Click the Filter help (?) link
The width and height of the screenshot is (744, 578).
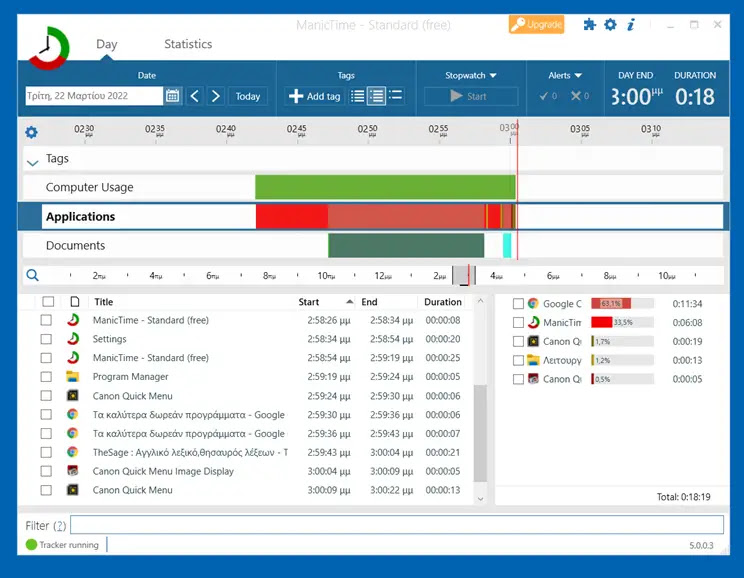click(59, 526)
